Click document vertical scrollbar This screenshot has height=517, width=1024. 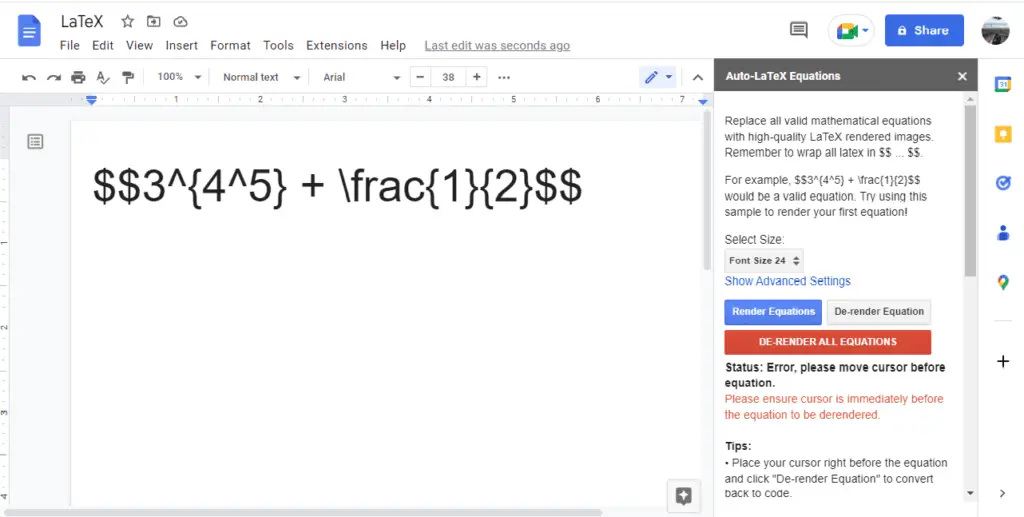[707, 191]
